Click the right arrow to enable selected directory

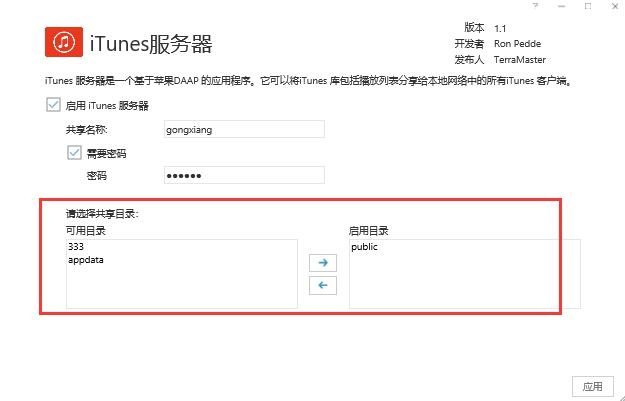coord(322,263)
